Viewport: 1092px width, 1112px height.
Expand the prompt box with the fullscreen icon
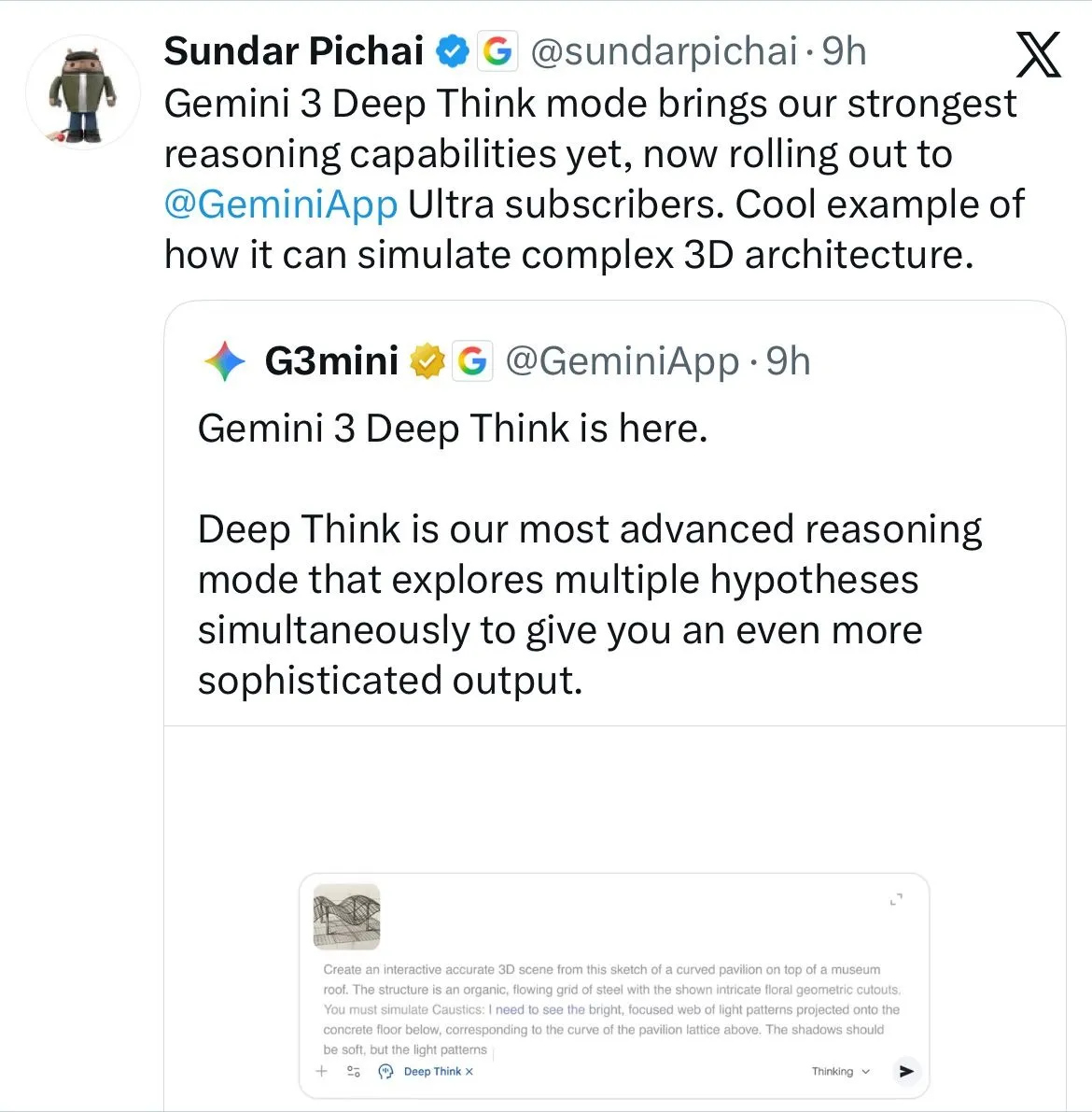896,900
